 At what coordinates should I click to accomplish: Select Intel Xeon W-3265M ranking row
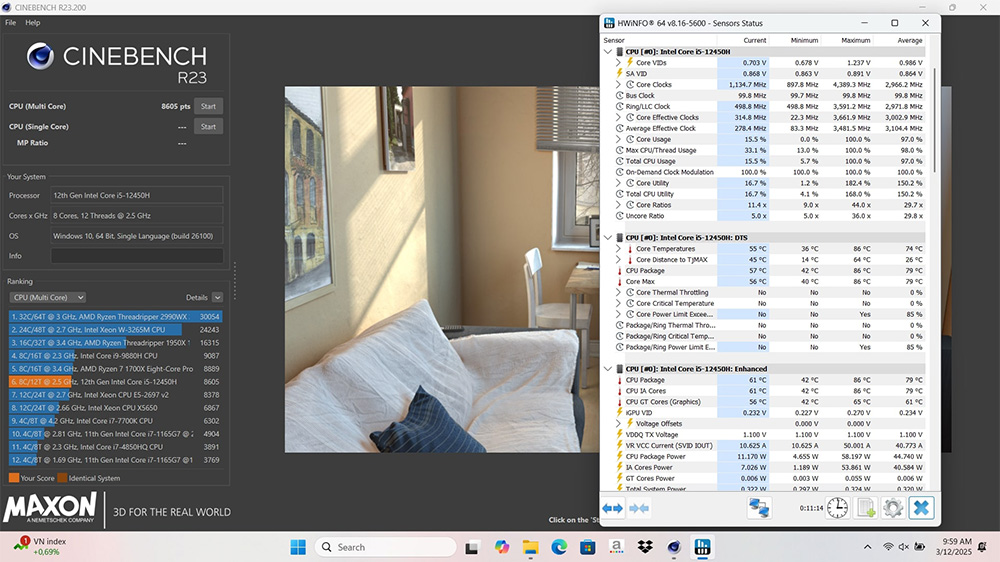115,330
